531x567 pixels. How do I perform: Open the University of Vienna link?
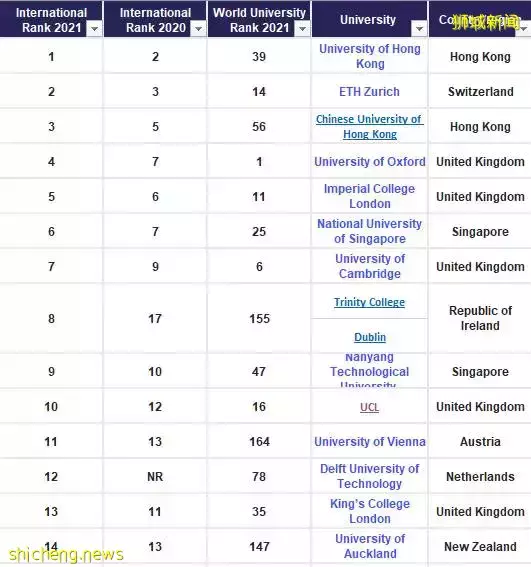[x=370, y=442]
